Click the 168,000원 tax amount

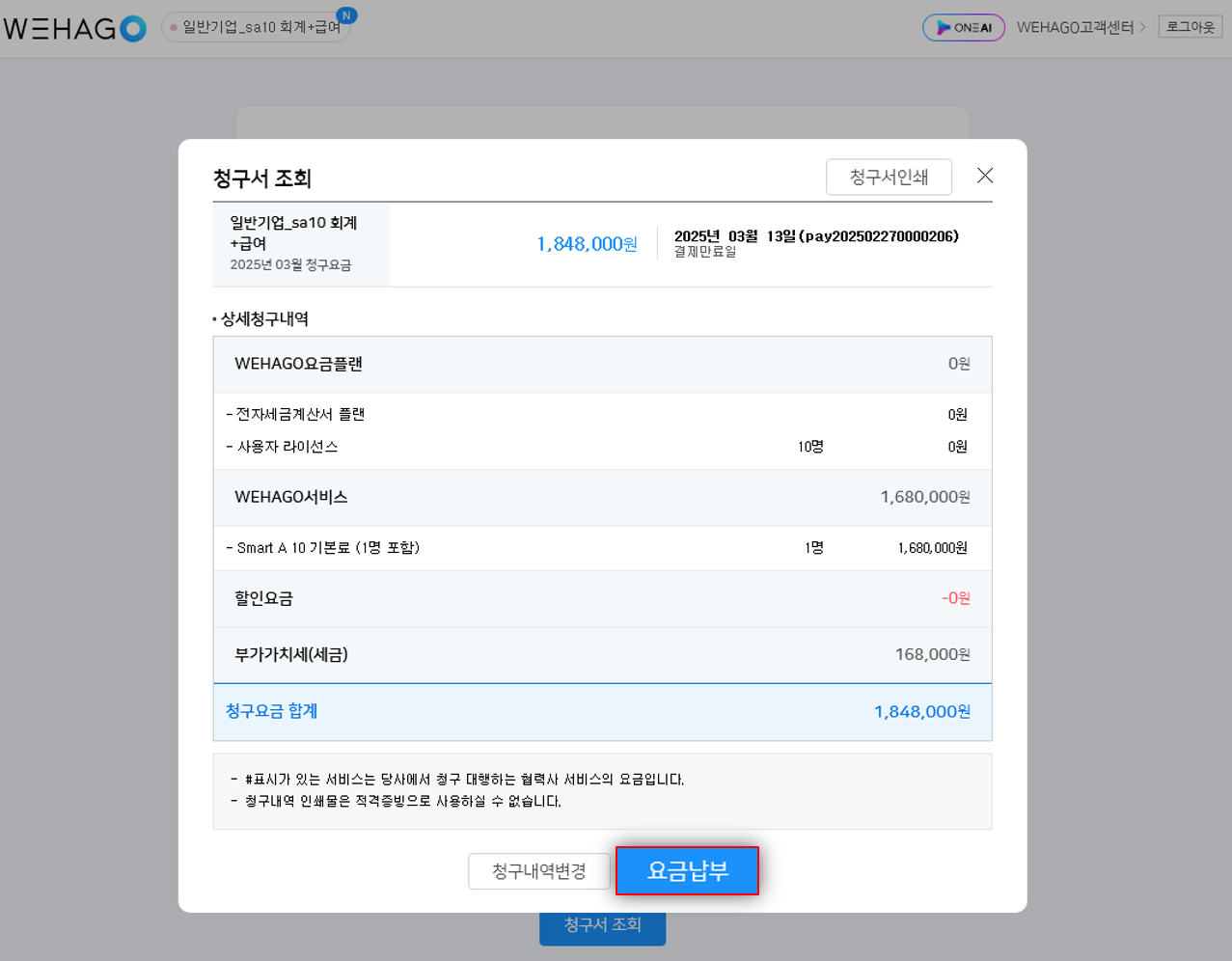pyautogui.click(x=933, y=654)
